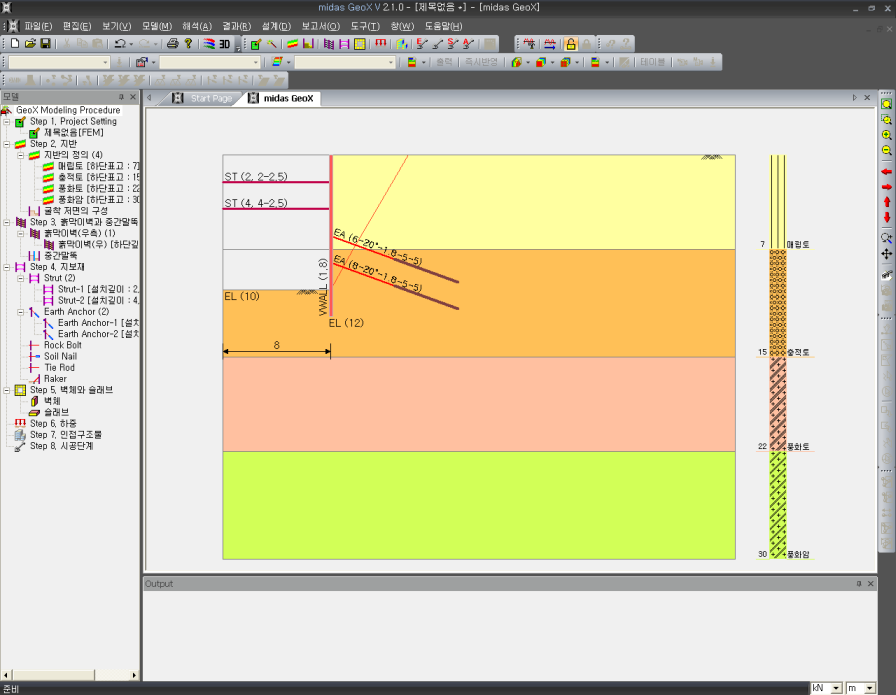Open the 해석(A) menu
Viewport: 896px width, 695px height.
(196, 25)
